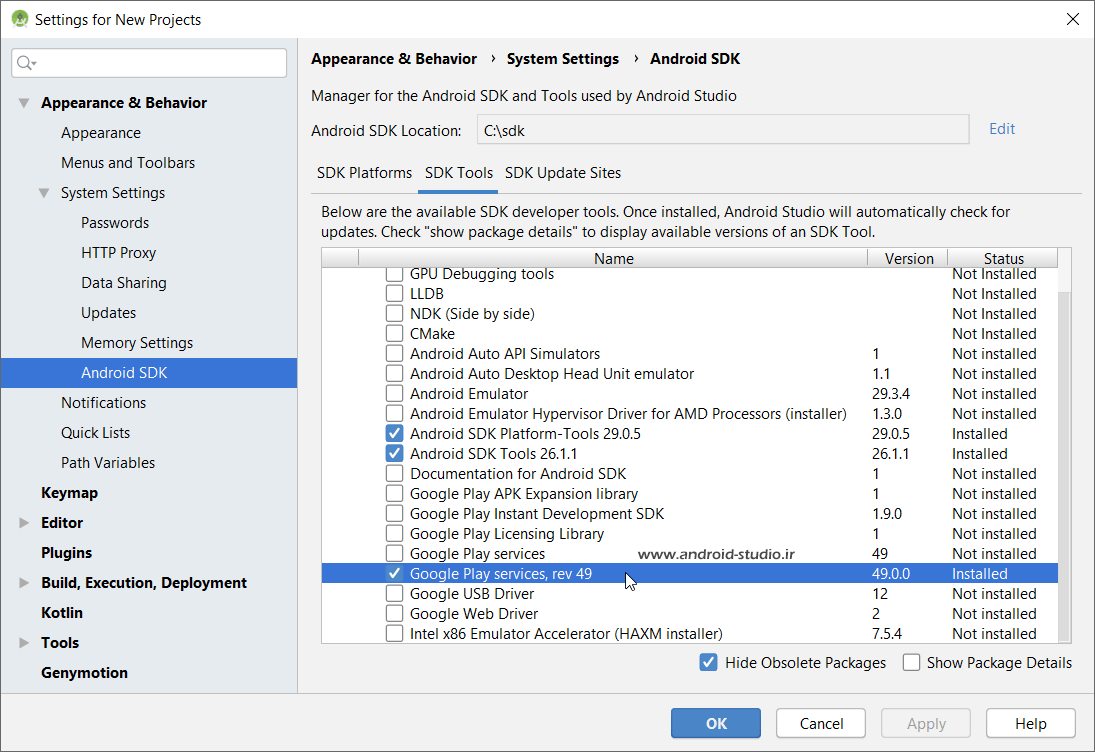Click the Version column header
The width and height of the screenshot is (1095, 752).
pyautogui.click(x=909, y=258)
